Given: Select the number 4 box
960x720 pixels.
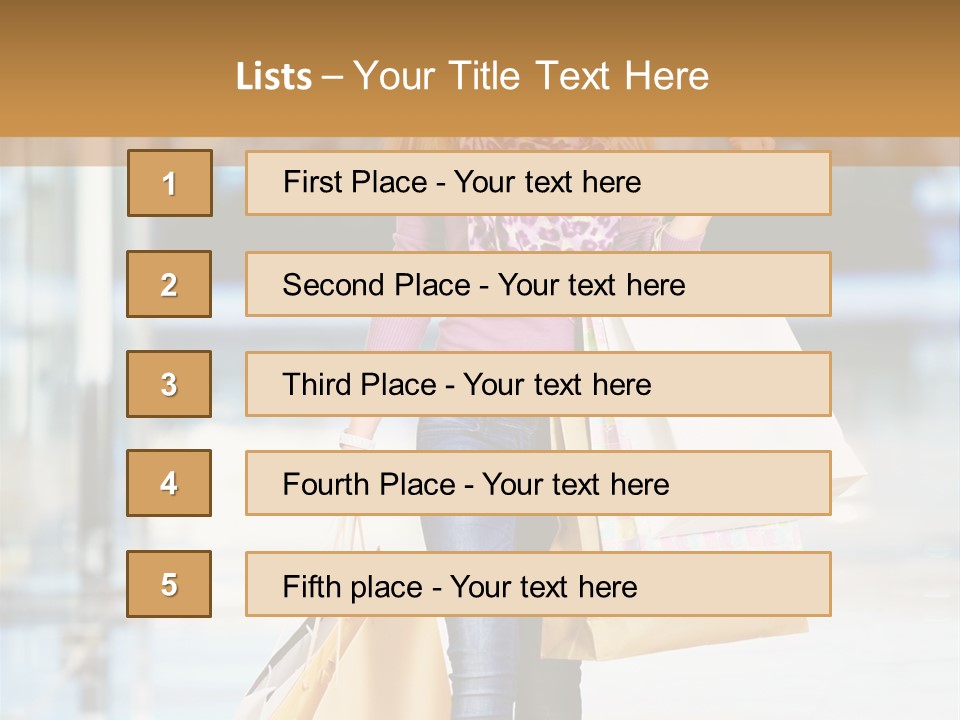Looking at the screenshot, I should [x=169, y=483].
